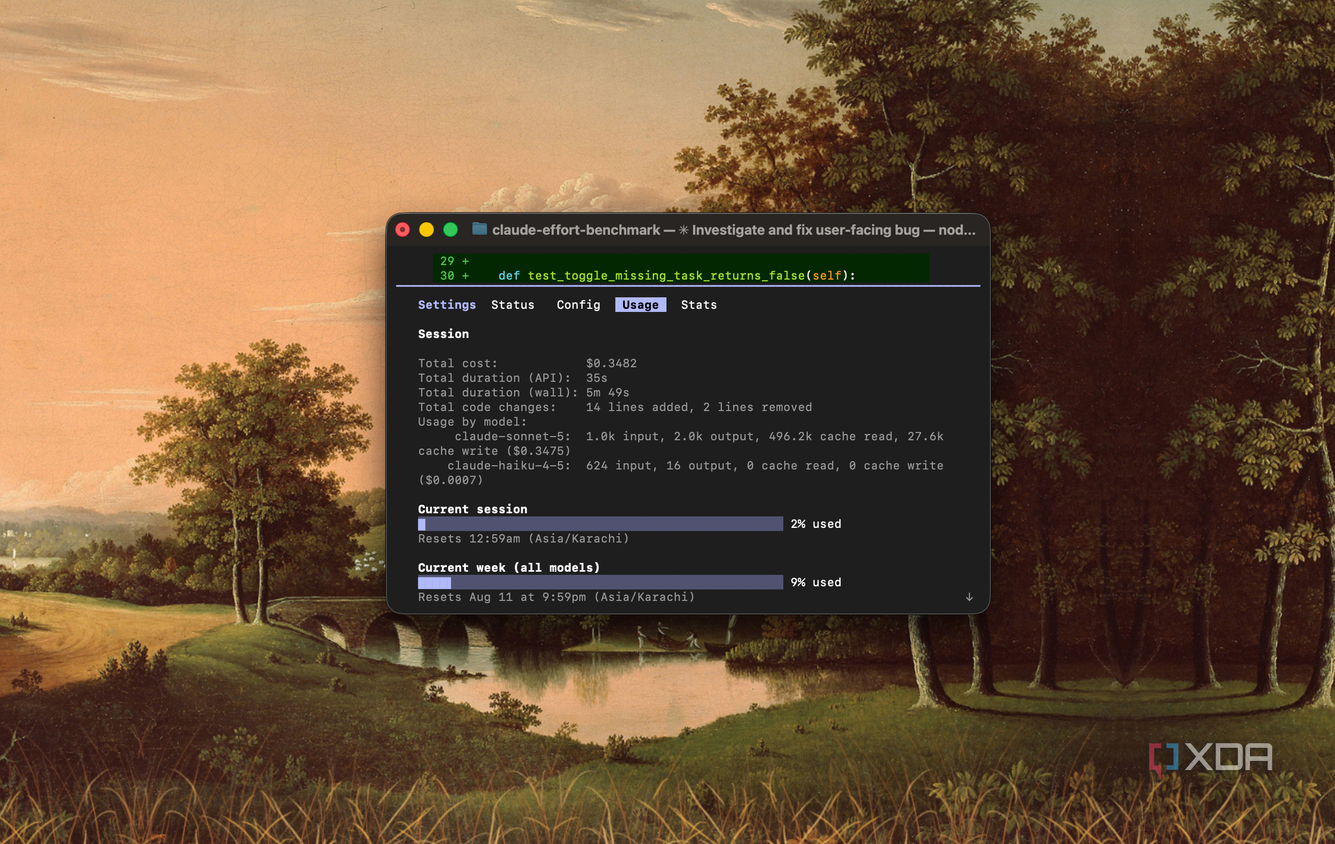This screenshot has height=844, width=1335.
Task: Switch to the Status tab
Action: pos(513,305)
